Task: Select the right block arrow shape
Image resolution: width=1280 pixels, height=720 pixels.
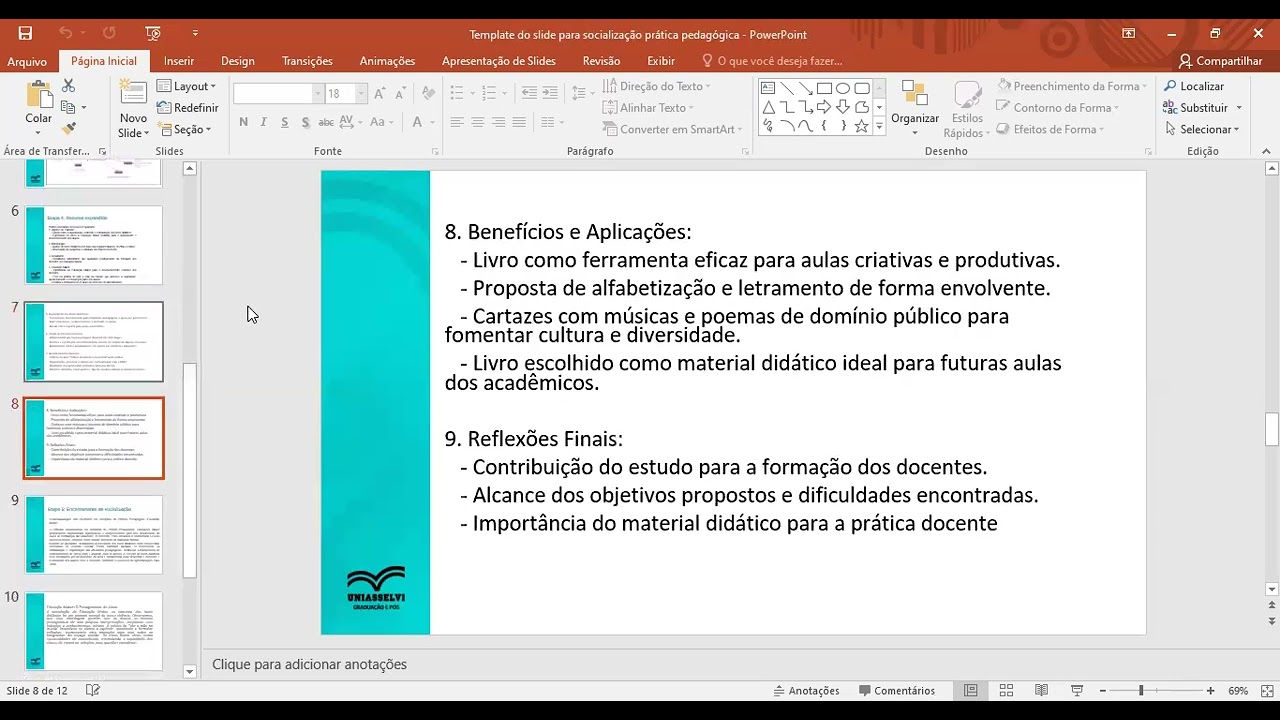Action: (x=825, y=107)
